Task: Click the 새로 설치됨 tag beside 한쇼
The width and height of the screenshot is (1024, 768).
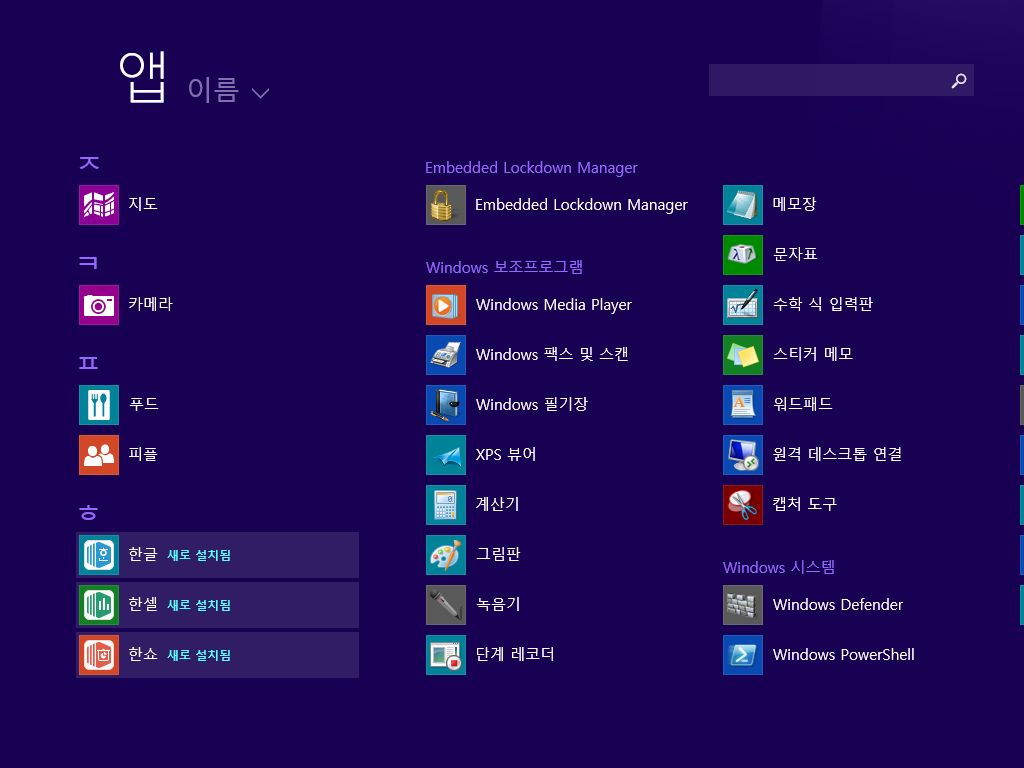Action: tap(199, 655)
